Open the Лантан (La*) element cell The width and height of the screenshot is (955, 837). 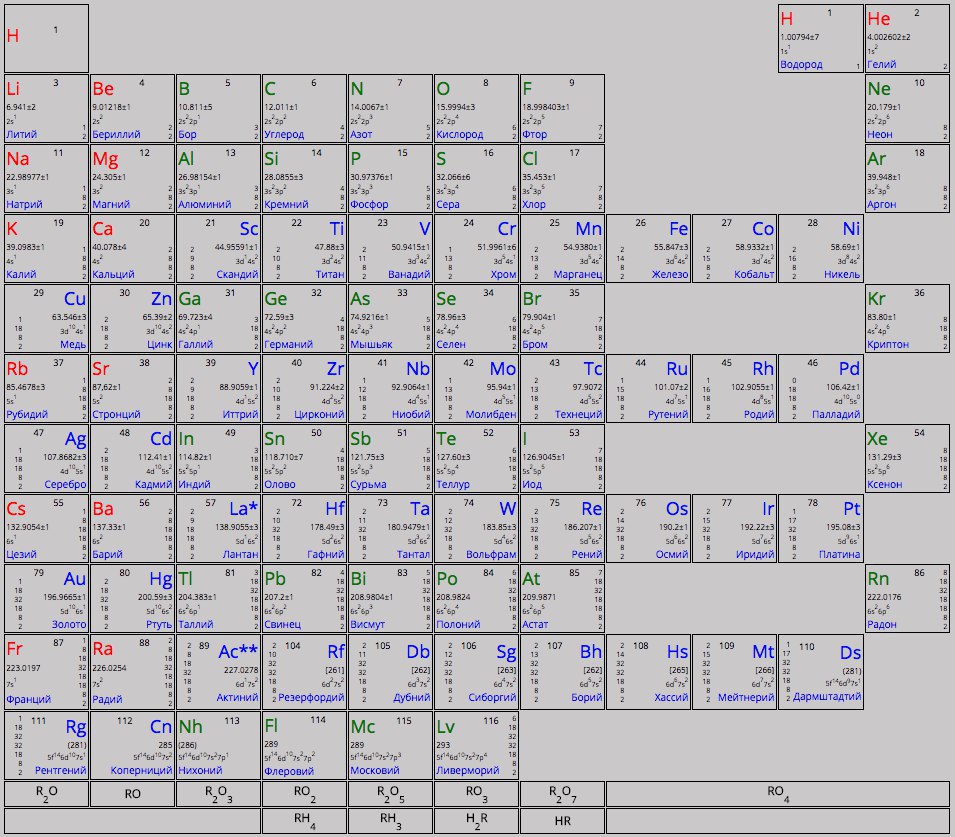[x=218, y=530]
